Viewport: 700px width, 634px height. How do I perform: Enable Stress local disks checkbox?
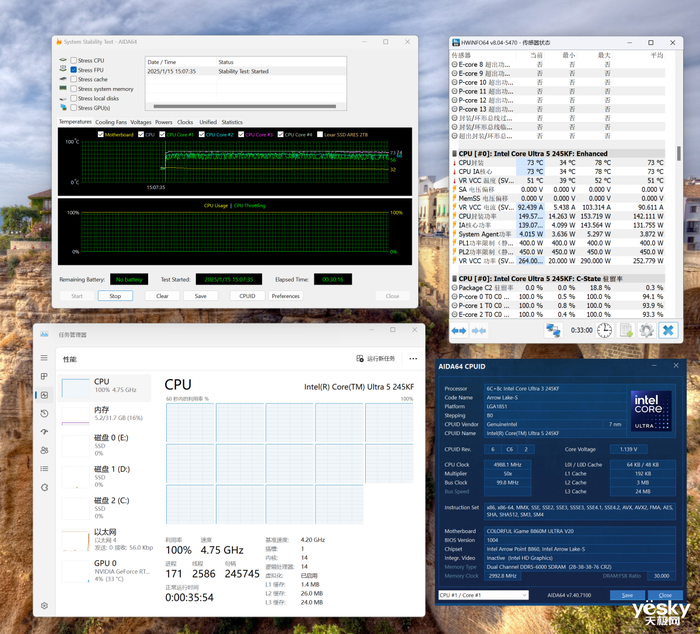(x=74, y=98)
